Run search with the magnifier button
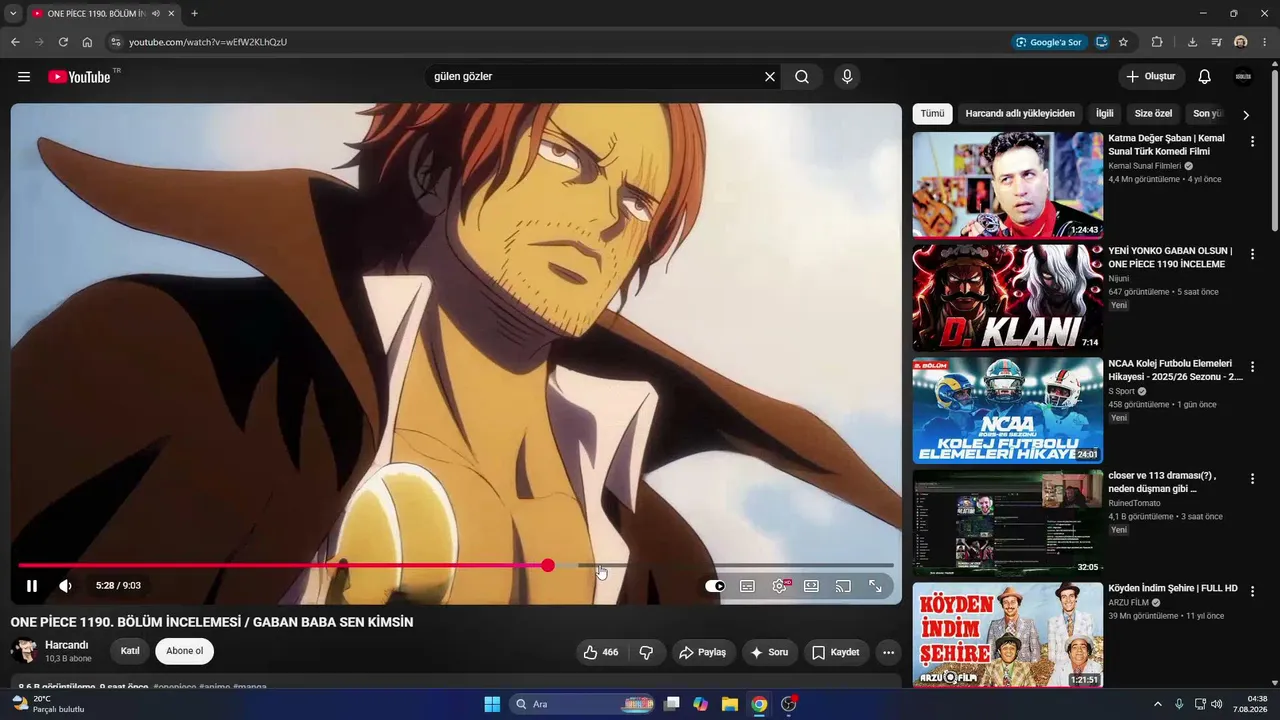 click(802, 77)
